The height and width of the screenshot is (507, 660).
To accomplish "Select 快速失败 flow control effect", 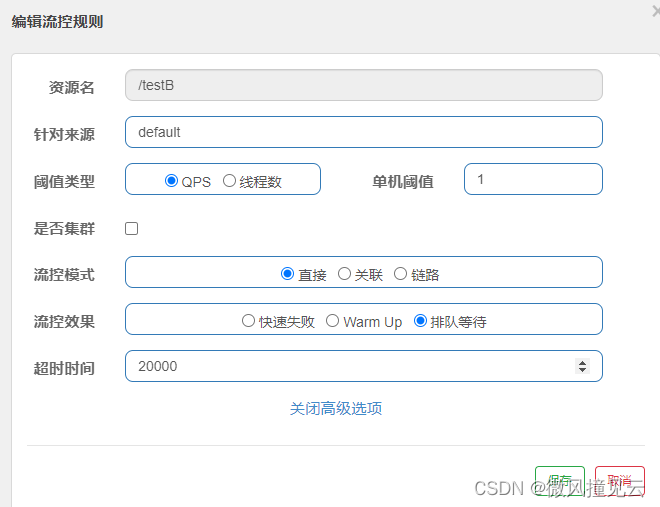I will tap(248, 321).
